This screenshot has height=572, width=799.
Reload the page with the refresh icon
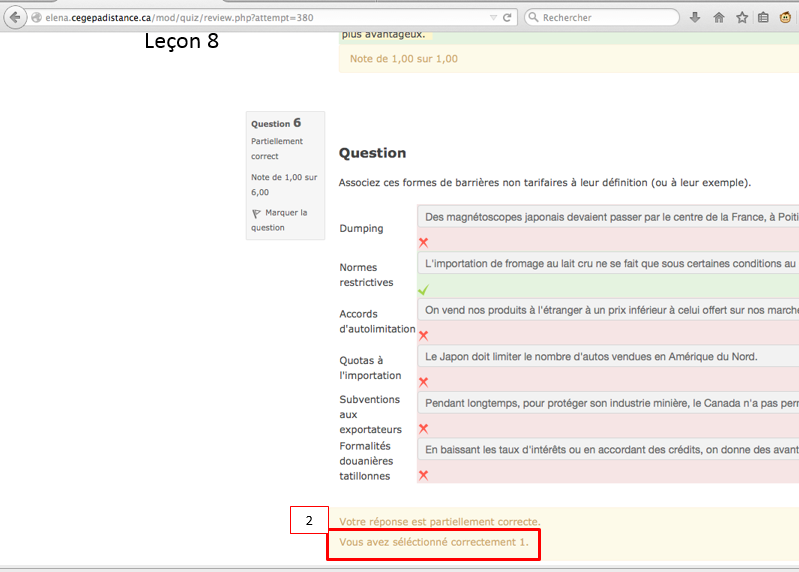pos(507,17)
